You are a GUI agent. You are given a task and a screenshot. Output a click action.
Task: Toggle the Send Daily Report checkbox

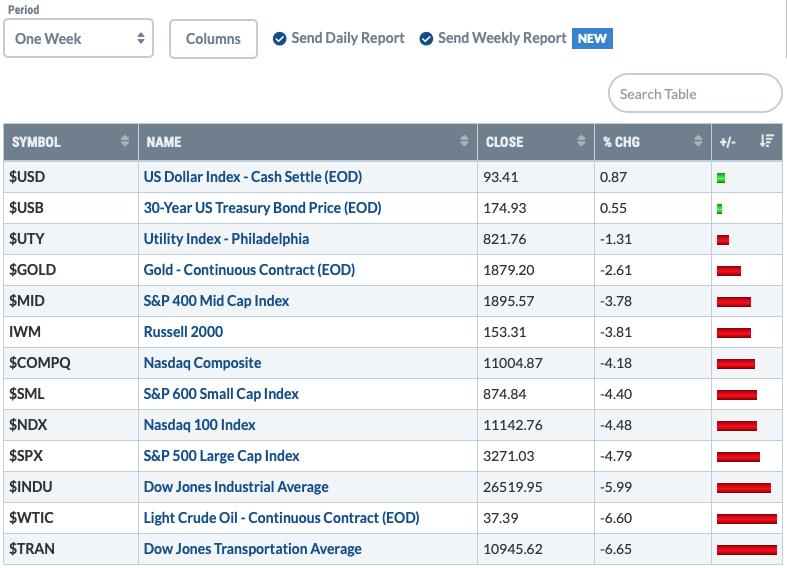pyautogui.click(x=280, y=39)
